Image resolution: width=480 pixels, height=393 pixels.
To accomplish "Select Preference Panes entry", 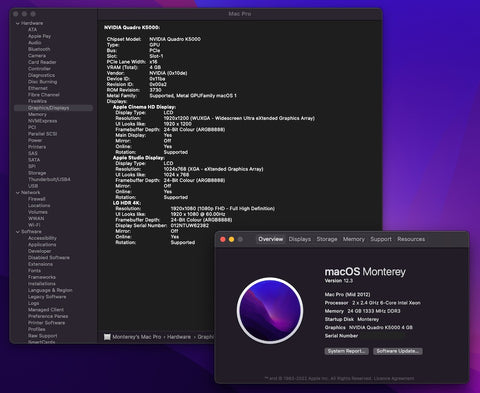I will [48, 316].
